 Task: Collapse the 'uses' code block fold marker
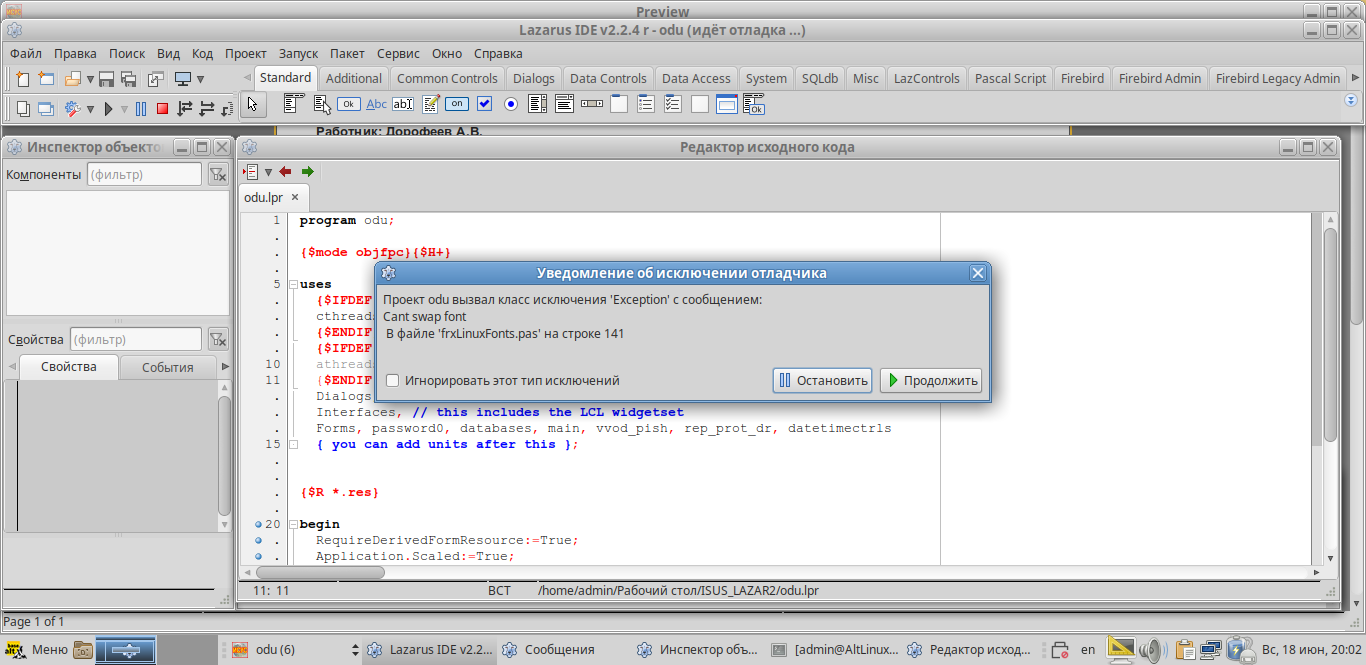point(293,285)
